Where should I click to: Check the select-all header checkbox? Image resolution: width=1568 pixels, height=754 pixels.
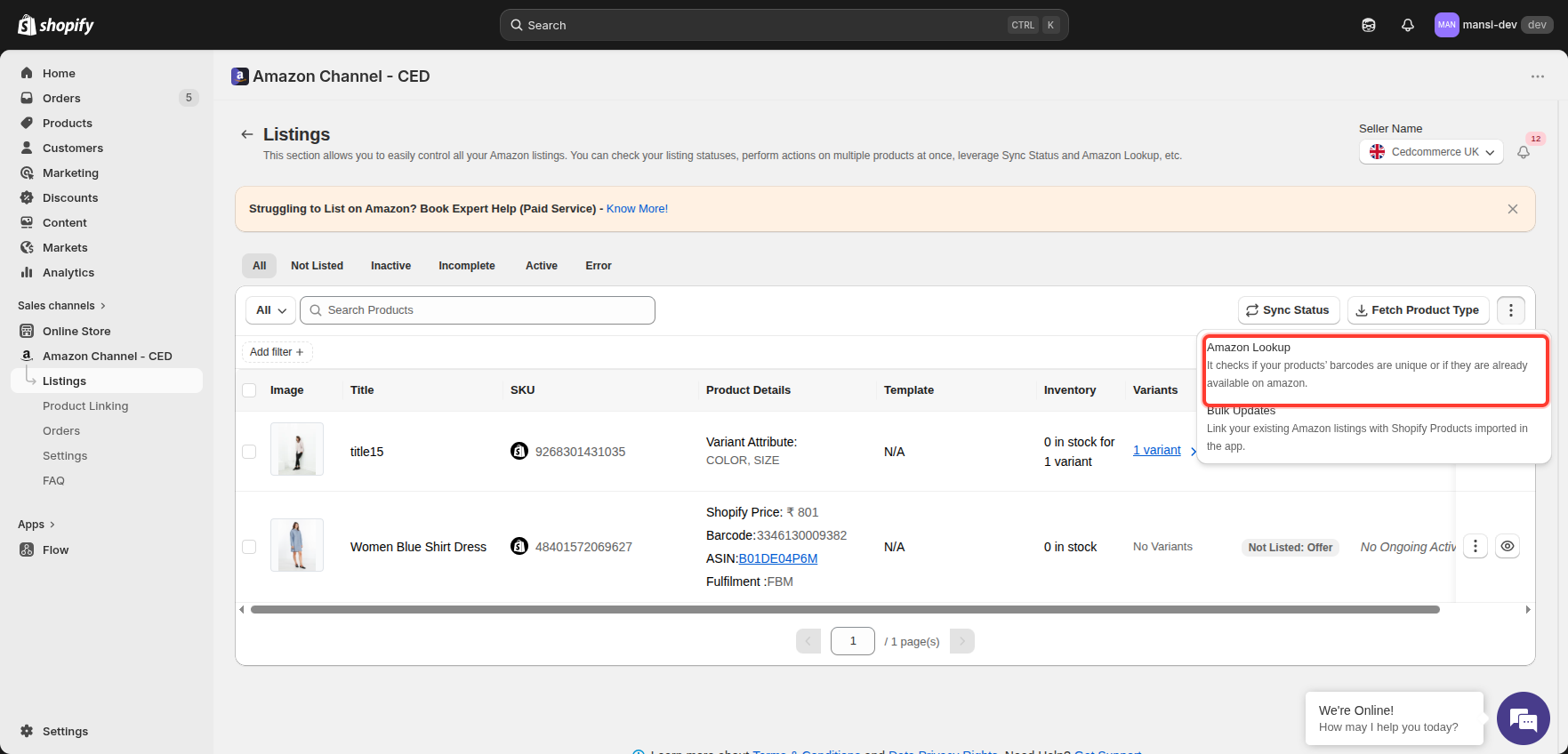coord(249,390)
